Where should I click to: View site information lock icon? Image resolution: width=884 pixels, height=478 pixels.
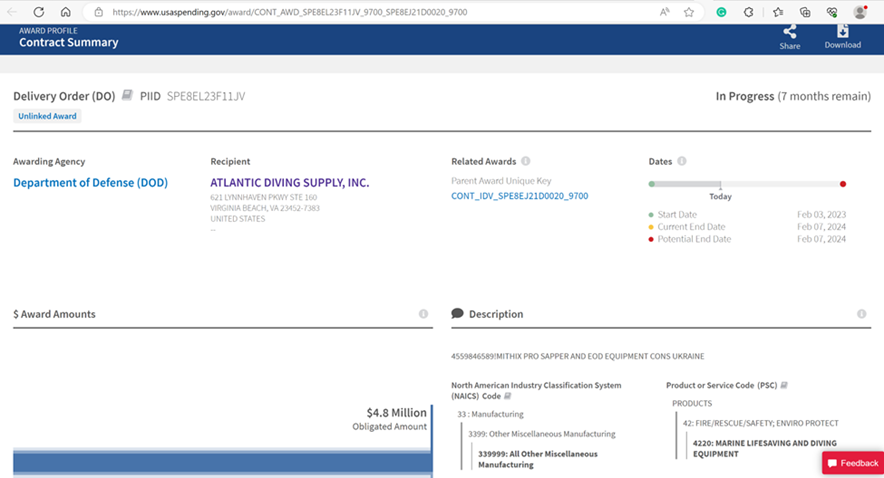tap(99, 12)
